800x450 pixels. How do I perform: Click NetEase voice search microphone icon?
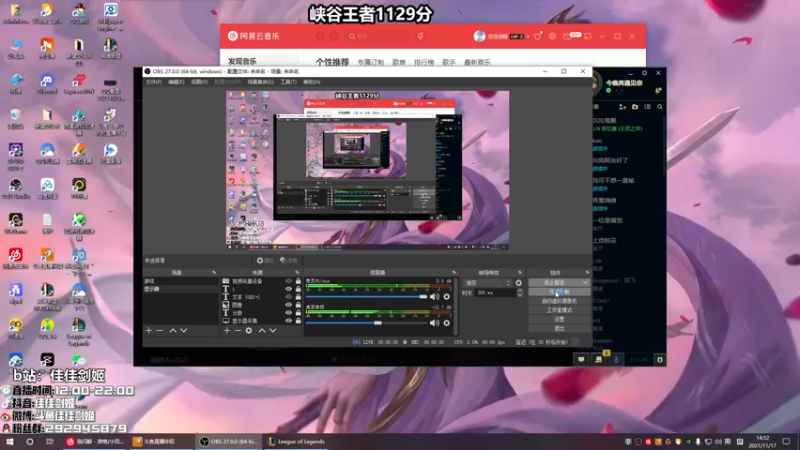pos(420,36)
